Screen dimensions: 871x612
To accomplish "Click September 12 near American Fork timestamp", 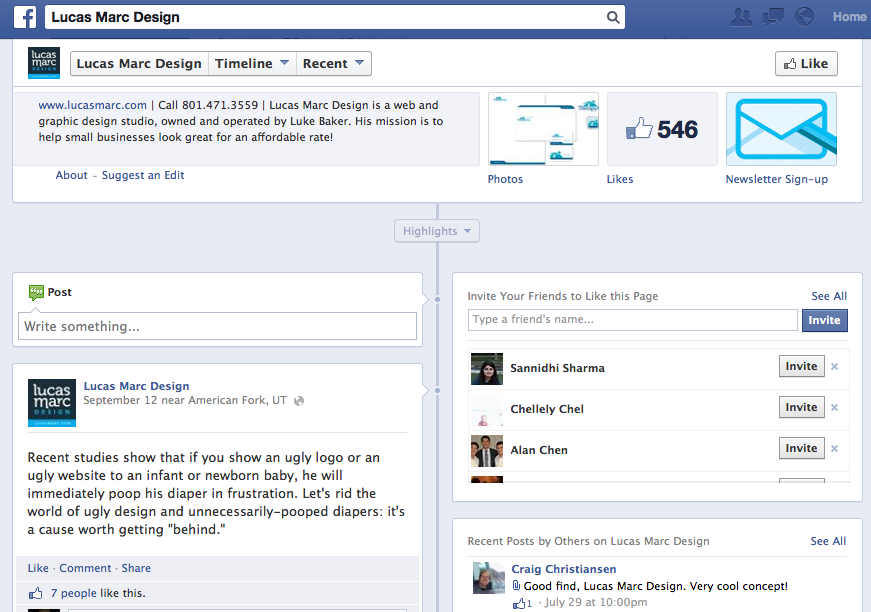I will [x=185, y=400].
